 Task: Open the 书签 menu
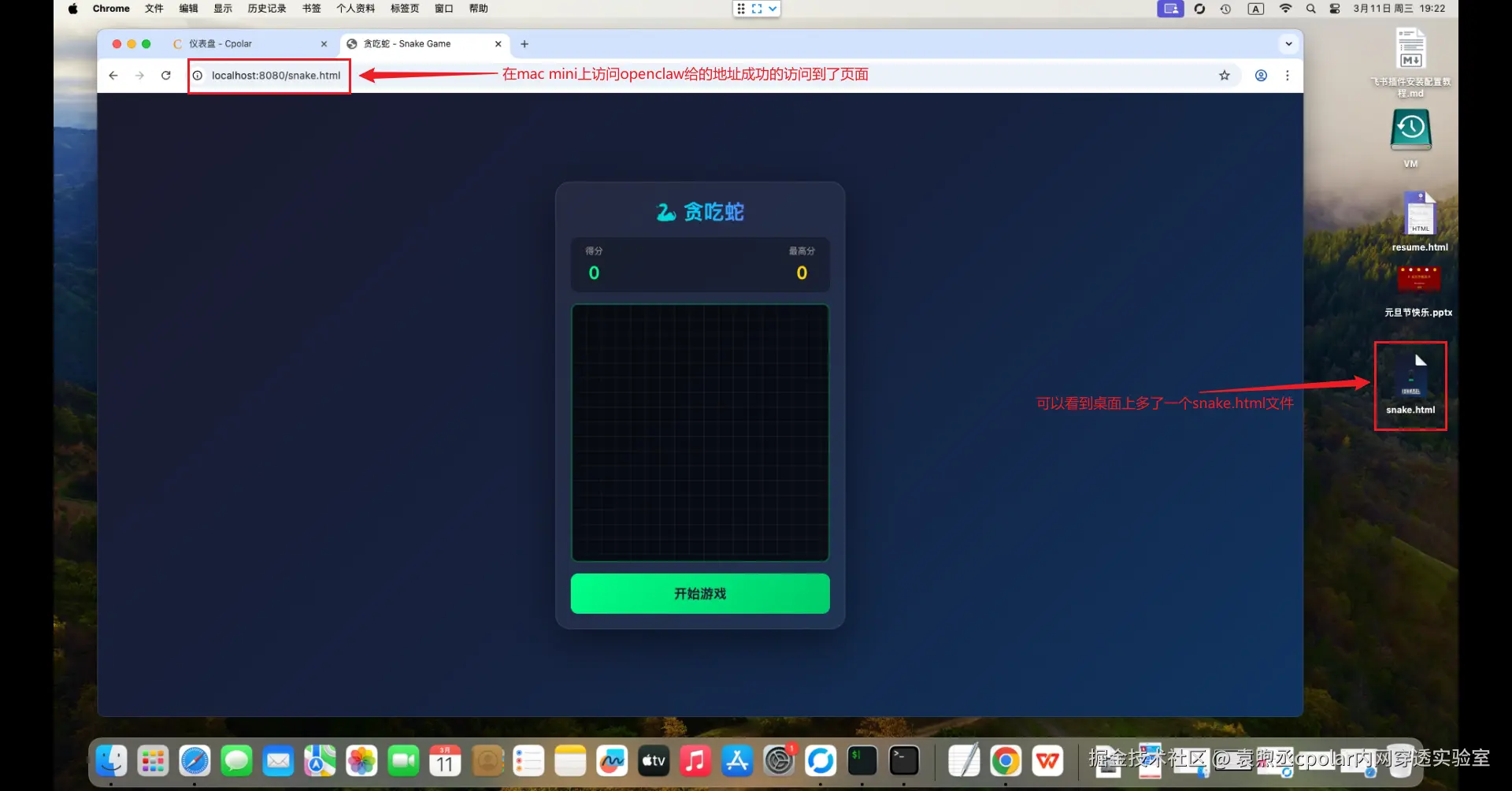tap(312, 9)
